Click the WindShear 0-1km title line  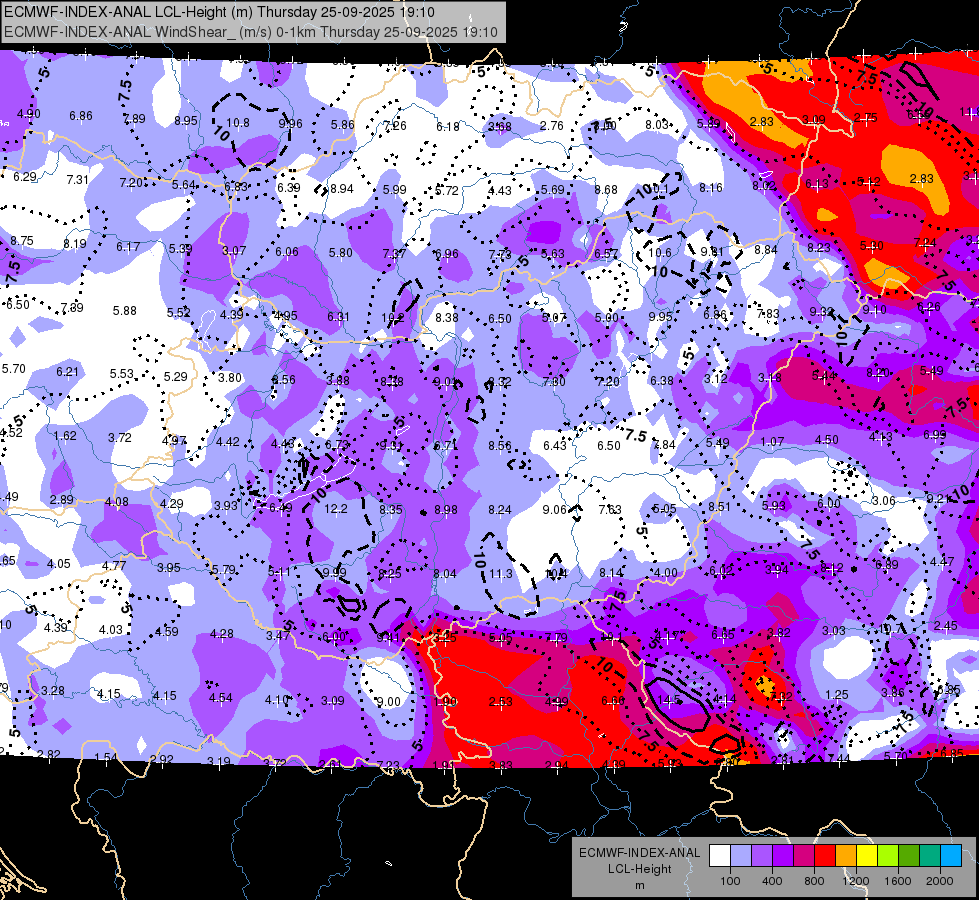tap(250, 32)
